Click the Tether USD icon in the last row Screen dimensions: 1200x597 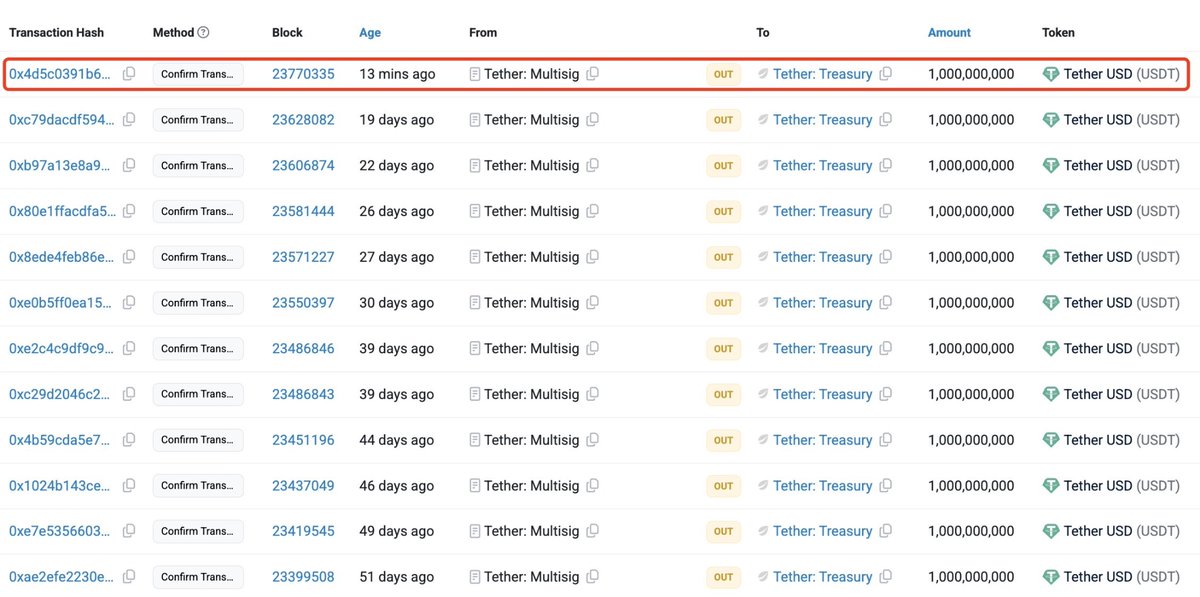click(1050, 577)
